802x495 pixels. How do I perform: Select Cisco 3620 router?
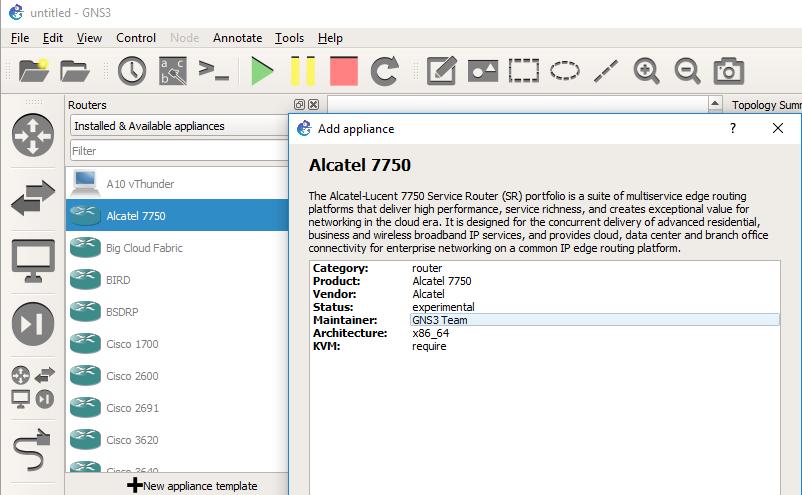click(177, 440)
